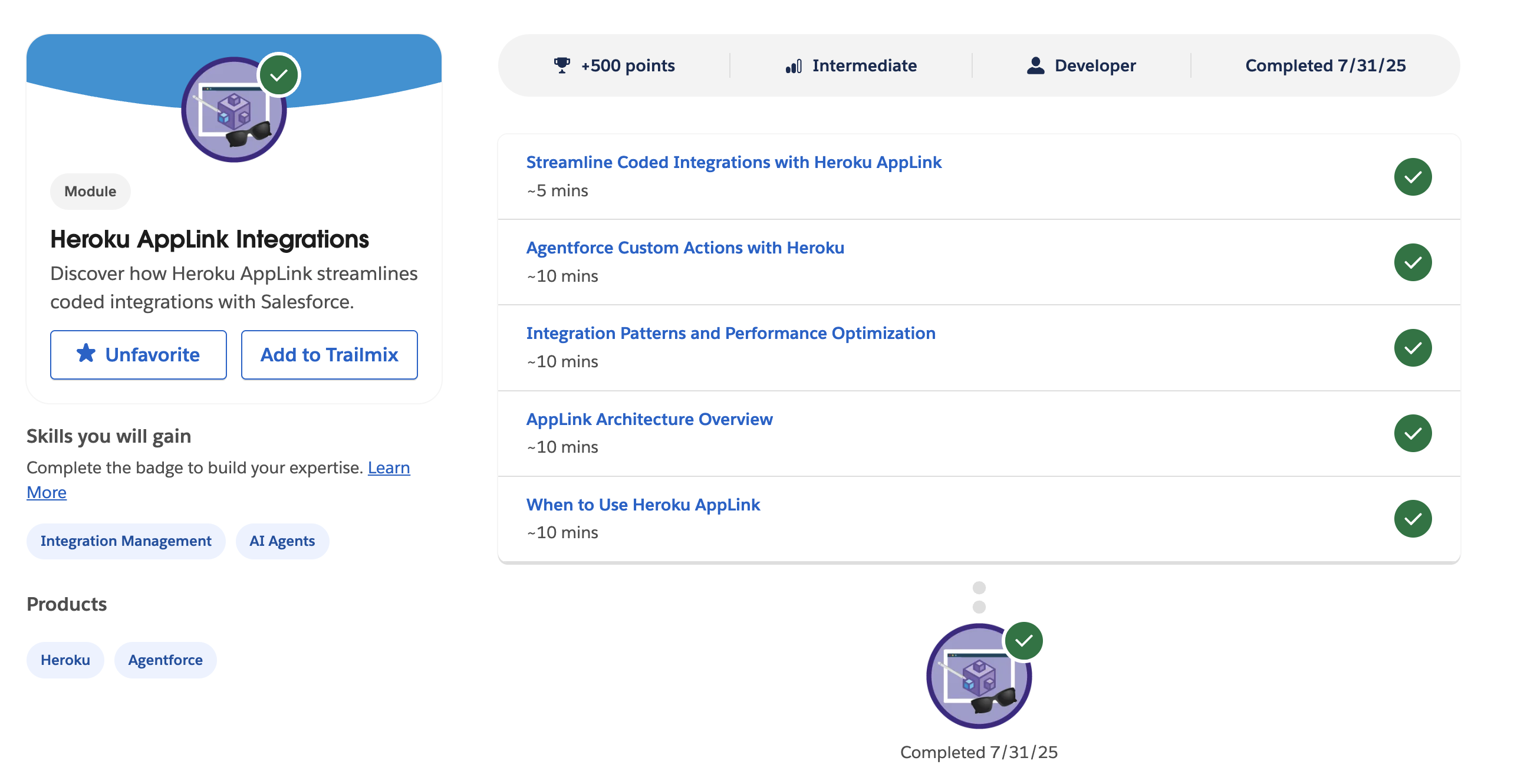
Task: Select the AI Agents skill tag
Action: pos(282,541)
